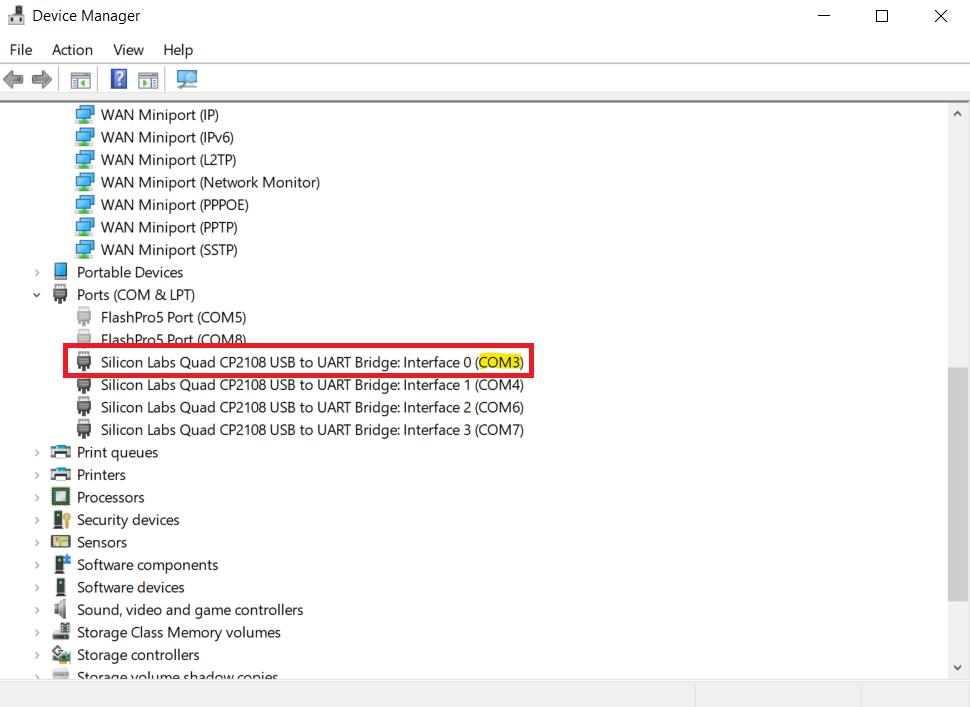Click the blue Help toolbar icon
Image resolution: width=970 pixels, height=707 pixels.
coord(119,79)
